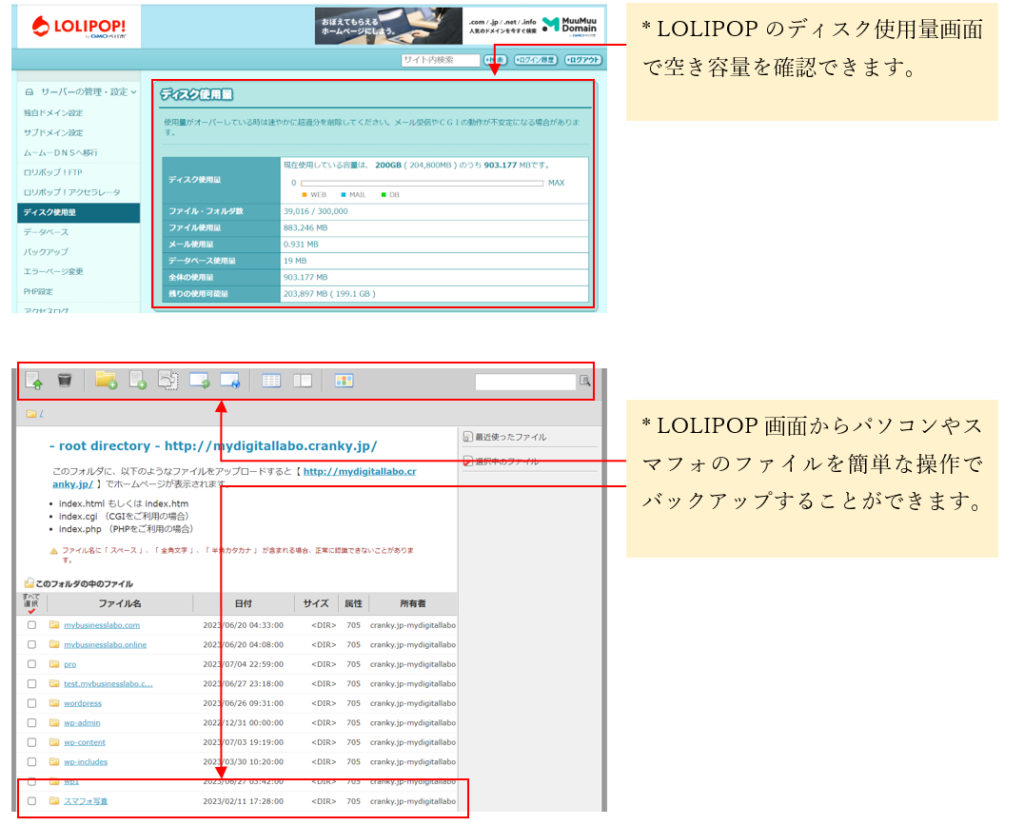Image resolution: width=1024 pixels, height=826 pixels.
Task: Select the スマフォ写真 folder checkbox
Action: pyautogui.click(x=32, y=801)
